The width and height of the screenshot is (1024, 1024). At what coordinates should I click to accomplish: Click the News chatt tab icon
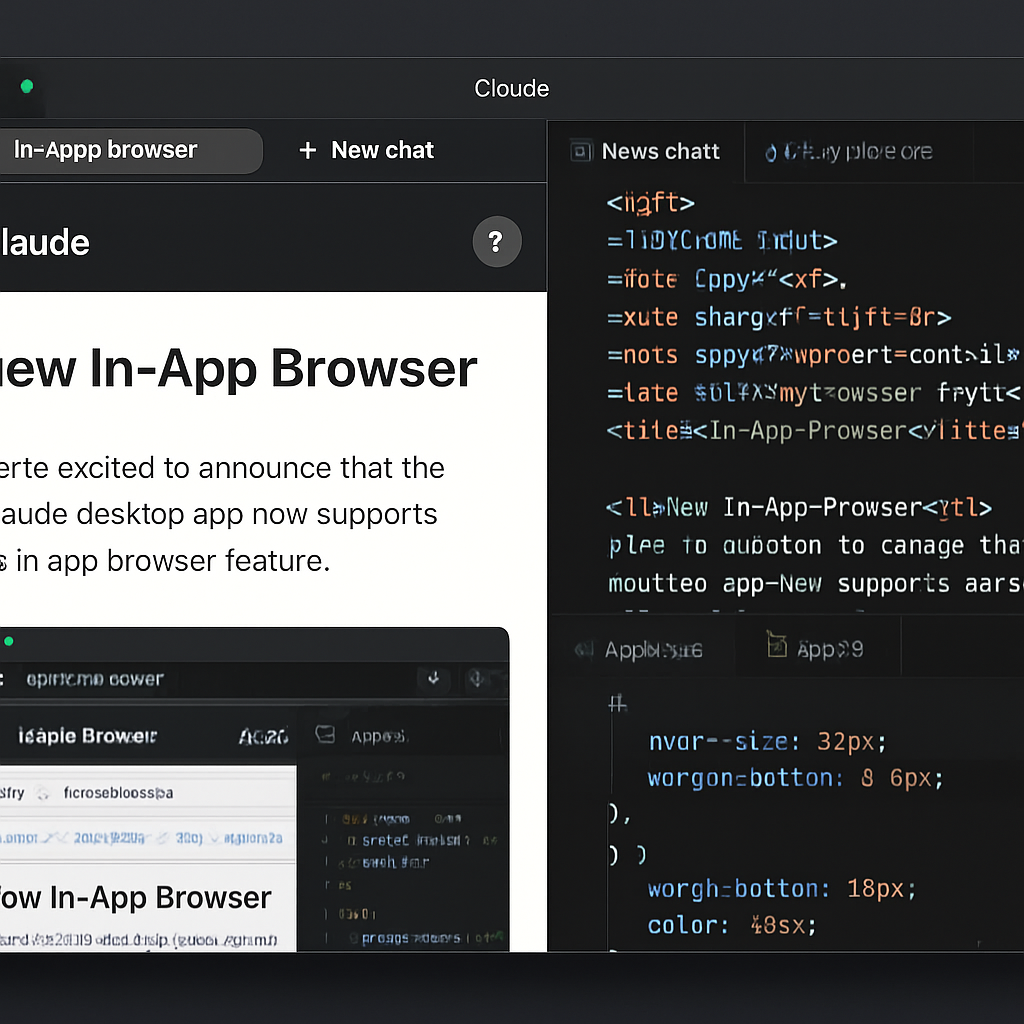581,151
